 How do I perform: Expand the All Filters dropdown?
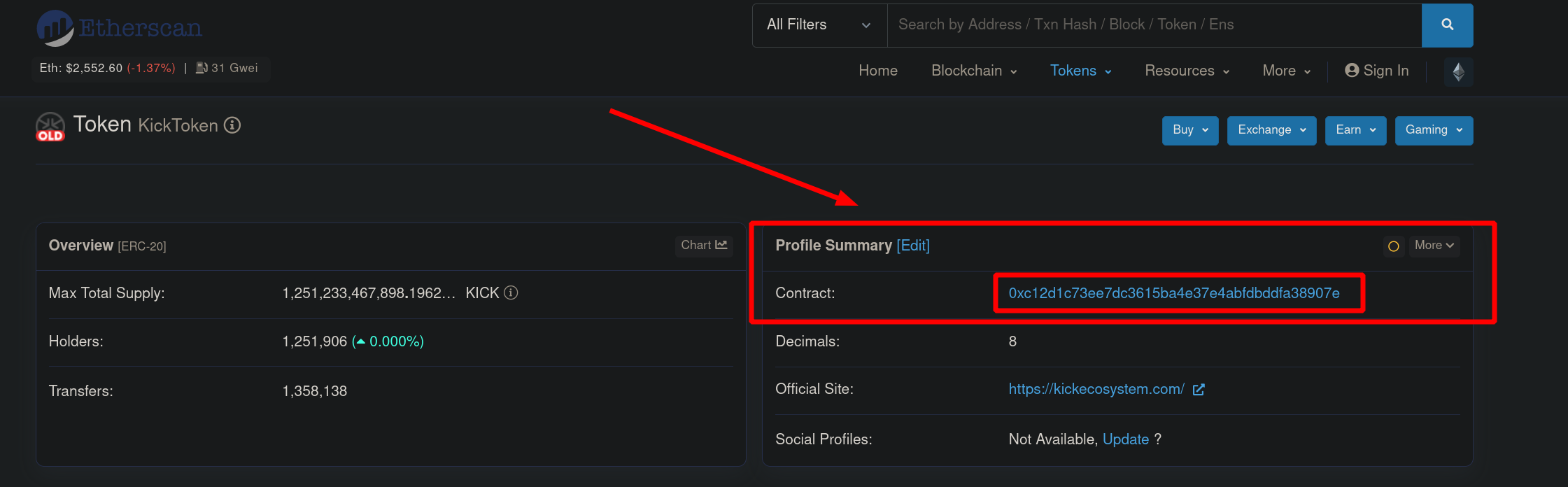pyautogui.click(x=819, y=25)
